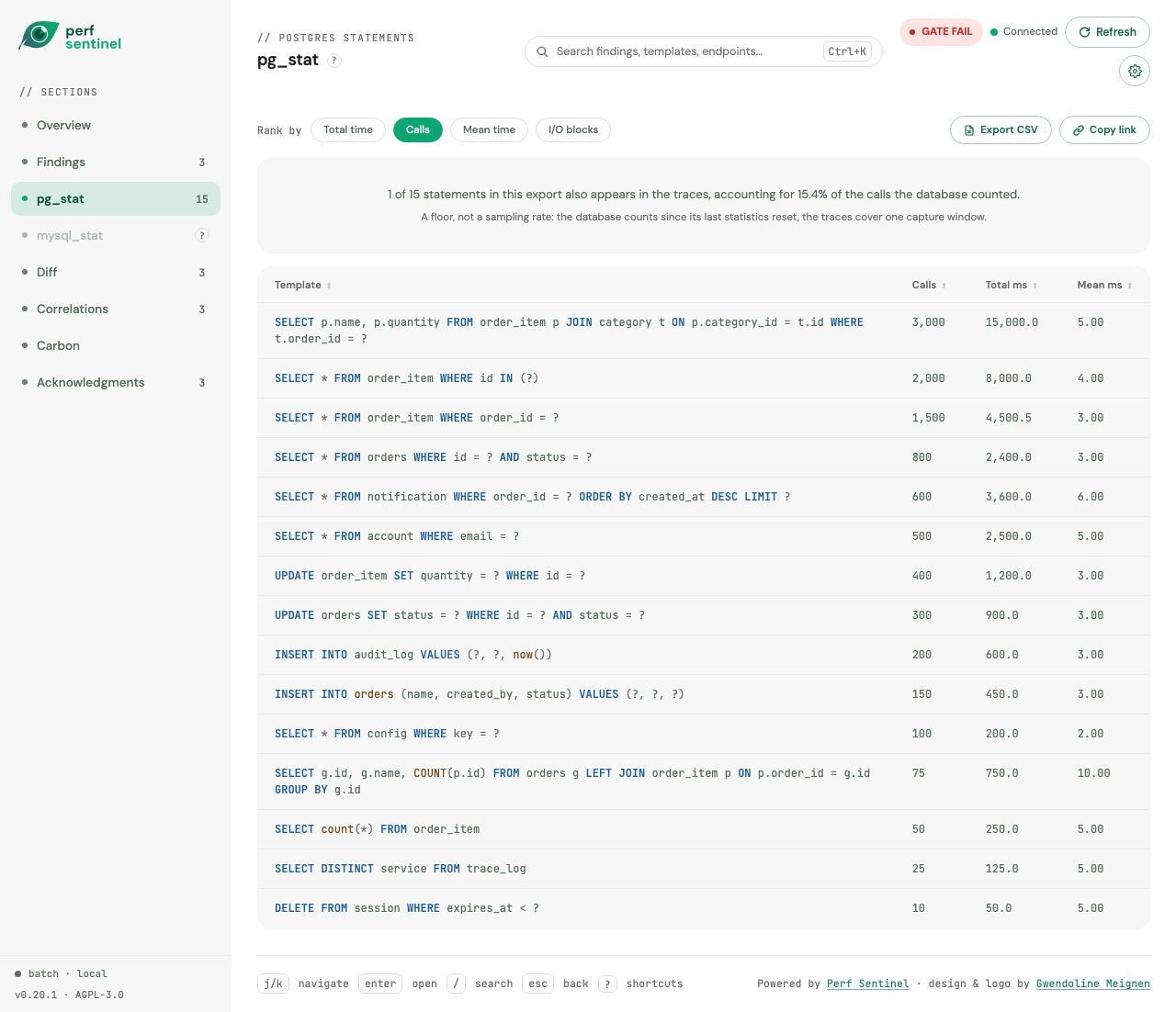Click the 'UPDATE order_item SET quantity' statement
Image resolution: width=1176 pixels, height=1012 pixels.
pos(704,576)
